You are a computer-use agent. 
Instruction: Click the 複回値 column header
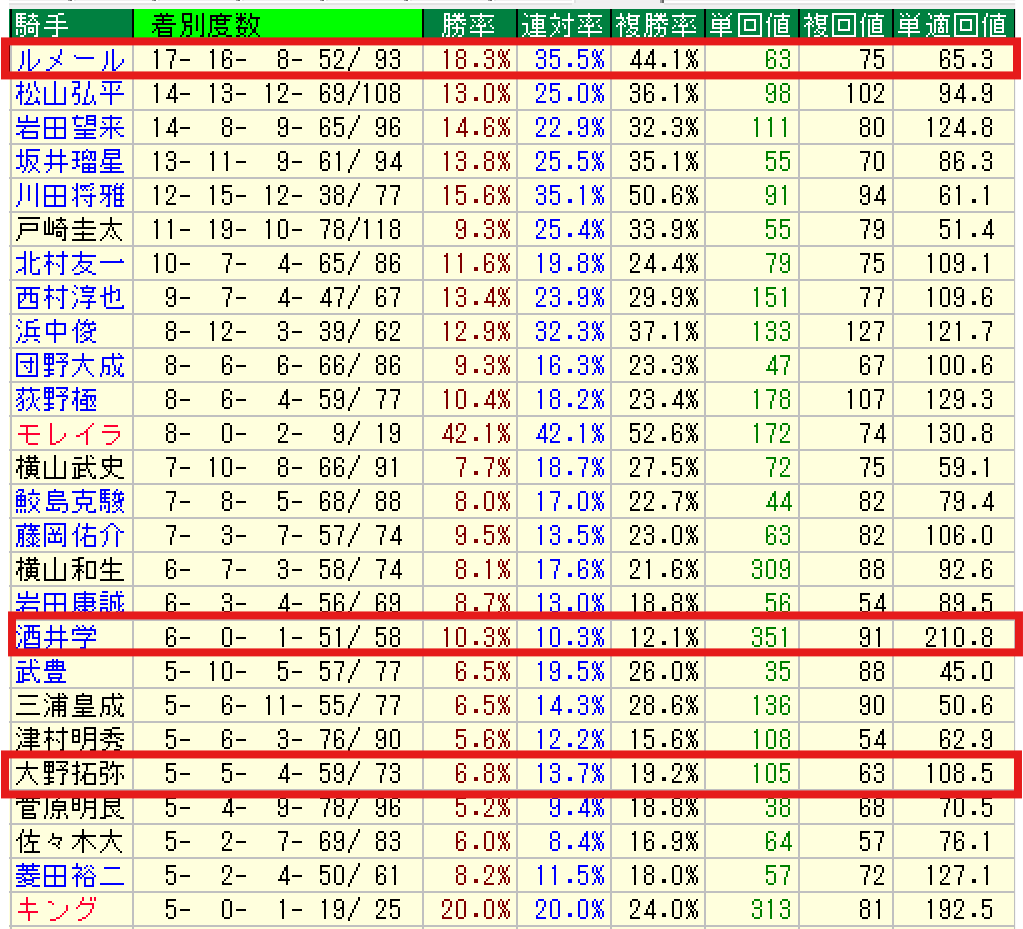click(846, 24)
